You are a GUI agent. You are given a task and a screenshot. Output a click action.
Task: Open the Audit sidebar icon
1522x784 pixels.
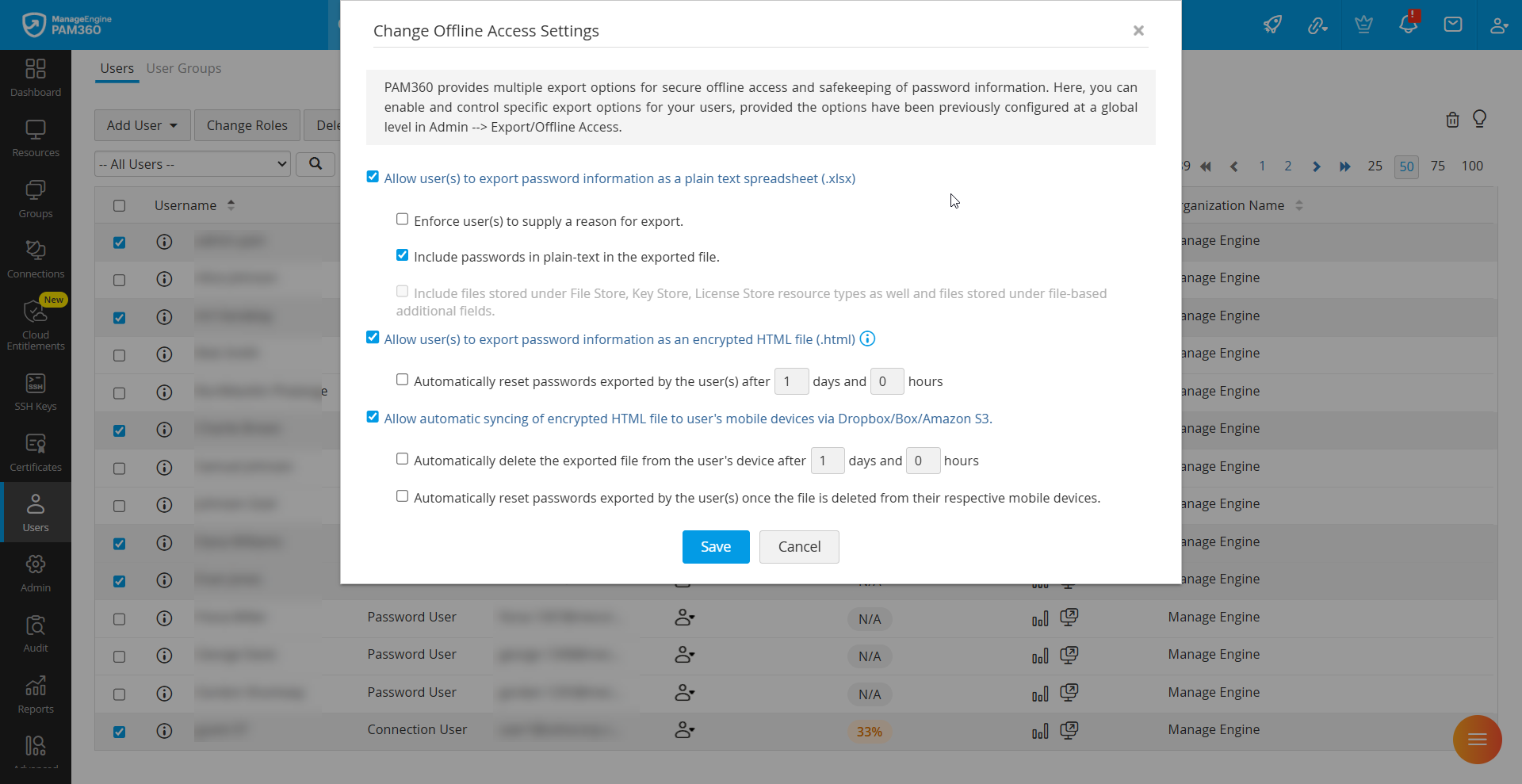(x=36, y=633)
